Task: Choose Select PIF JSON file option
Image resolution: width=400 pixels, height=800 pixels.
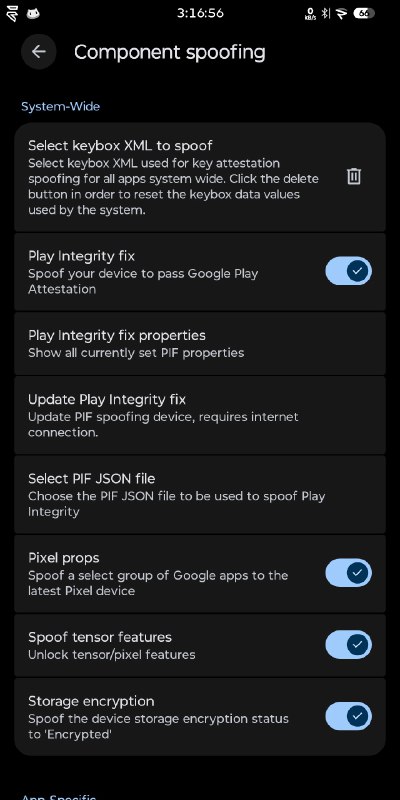Action: pyautogui.click(x=200, y=494)
